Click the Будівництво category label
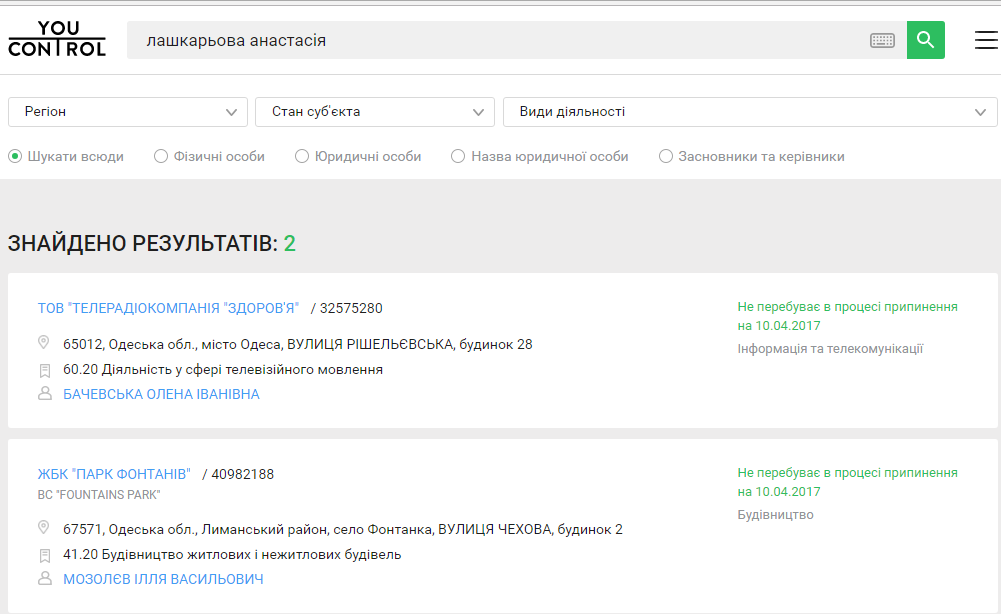 775,515
